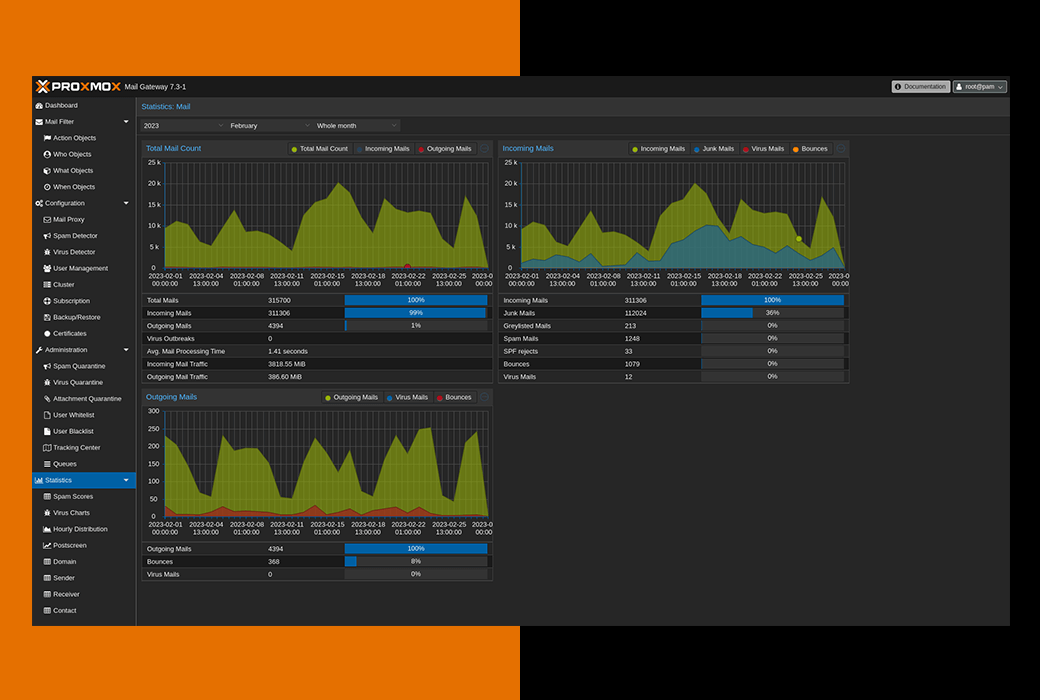1040x700 pixels.
Task: Click the root@pam user menu button
Action: [x=979, y=87]
